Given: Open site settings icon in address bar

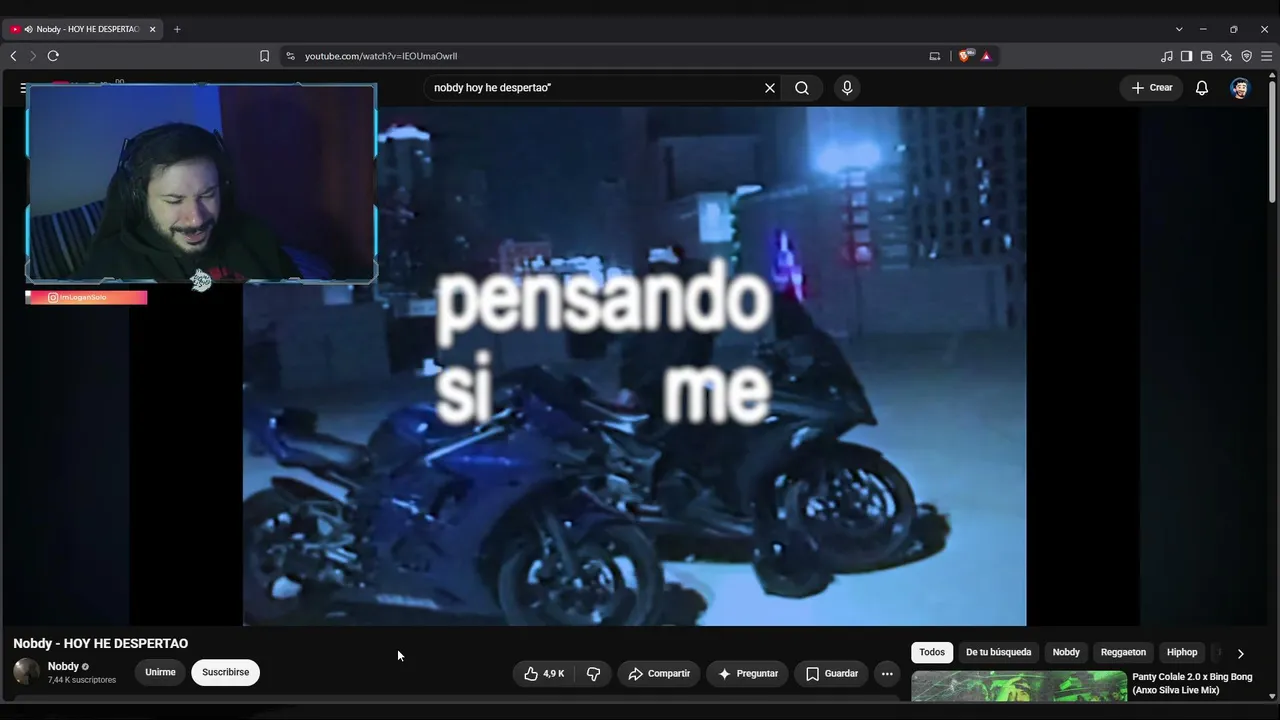Looking at the screenshot, I should [x=291, y=56].
